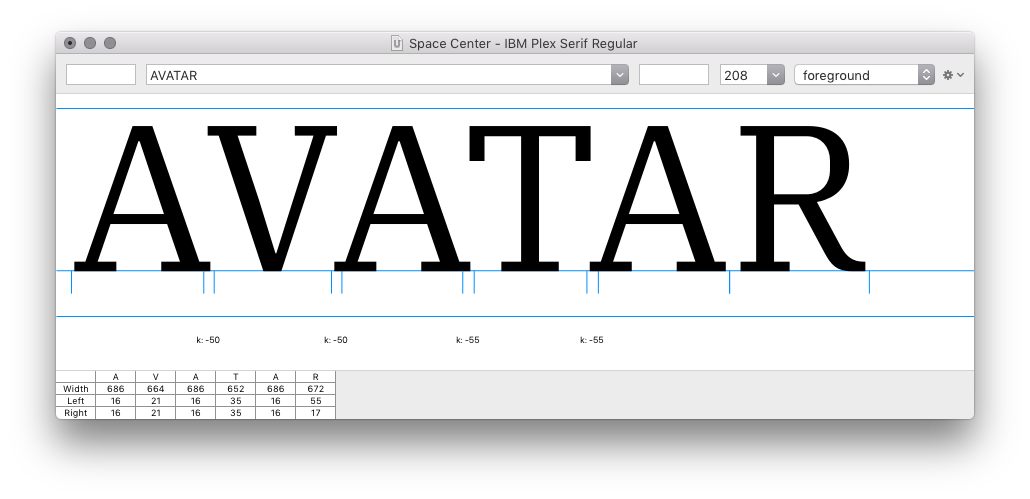Select the letter T glyph in preview
Viewport: 1030px width, 499px height.
pos(530,198)
